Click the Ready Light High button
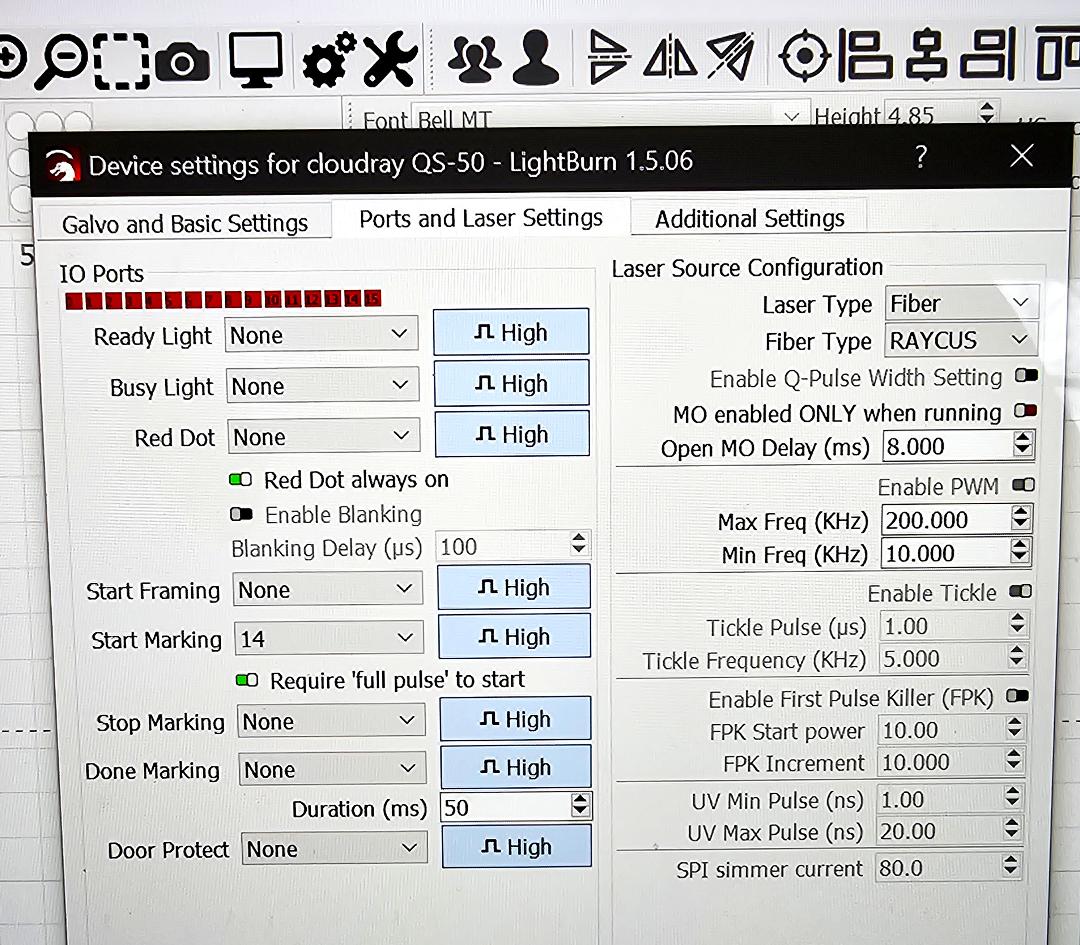This screenshot has width=1080, height=945. tap(510, 333)
